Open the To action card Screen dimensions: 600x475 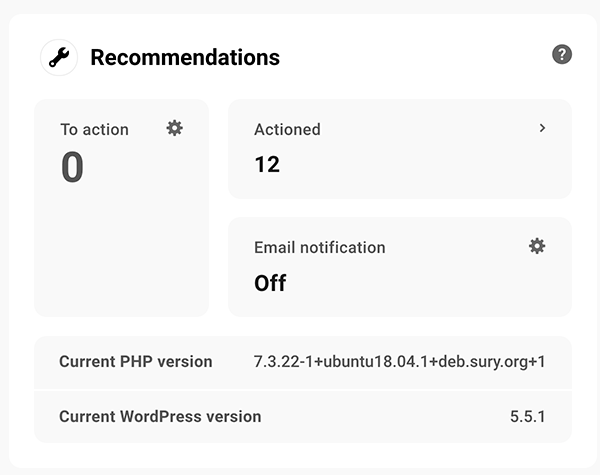(121, 250)
